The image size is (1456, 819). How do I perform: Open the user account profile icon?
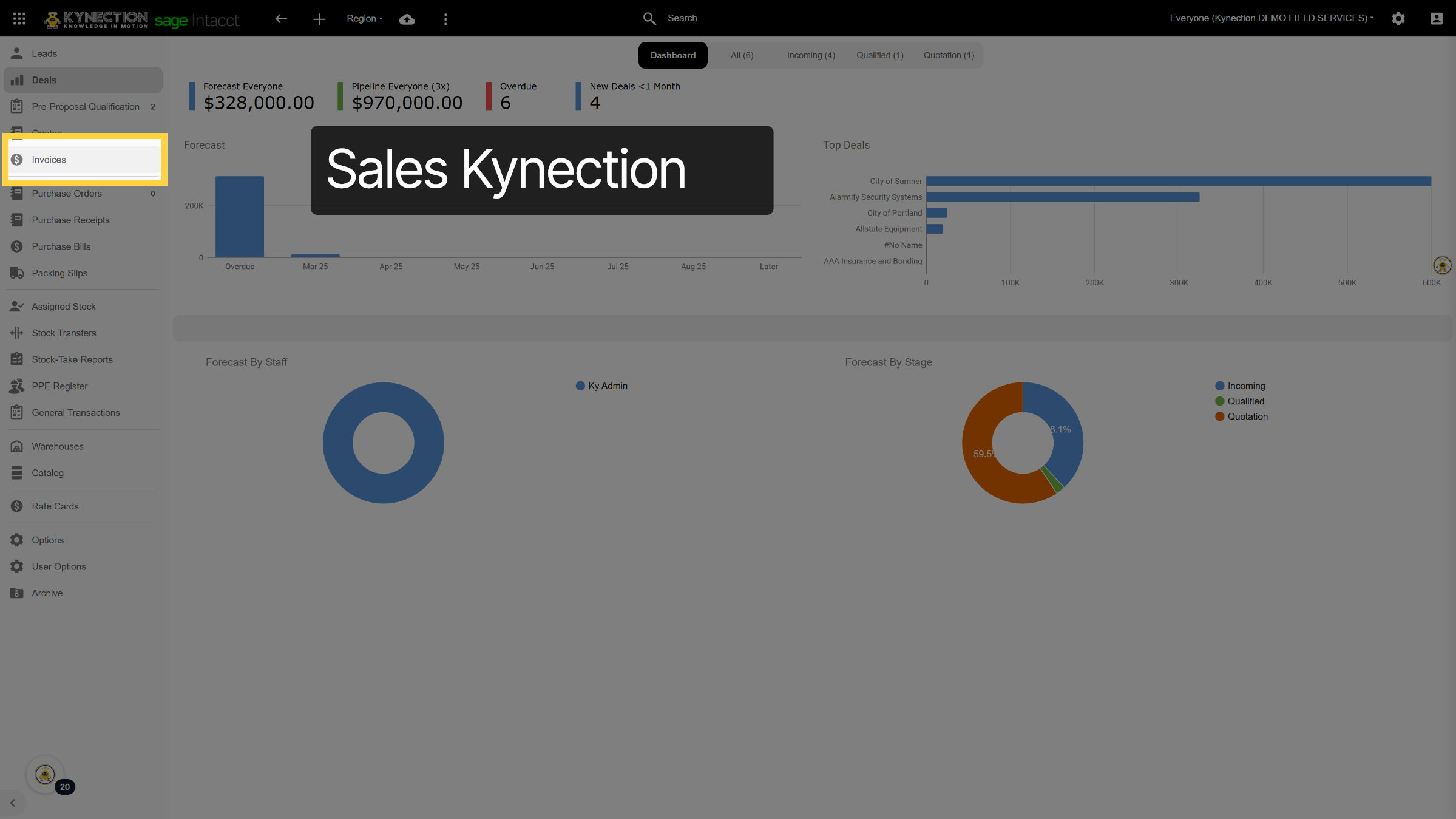[x=1436, y=19]
